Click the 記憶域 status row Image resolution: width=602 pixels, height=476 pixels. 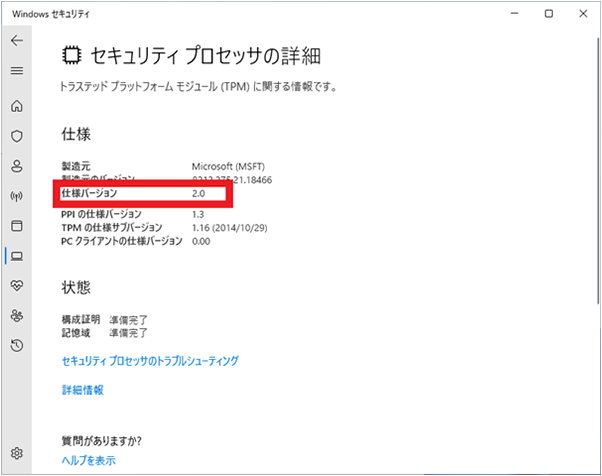click(104, 332)
